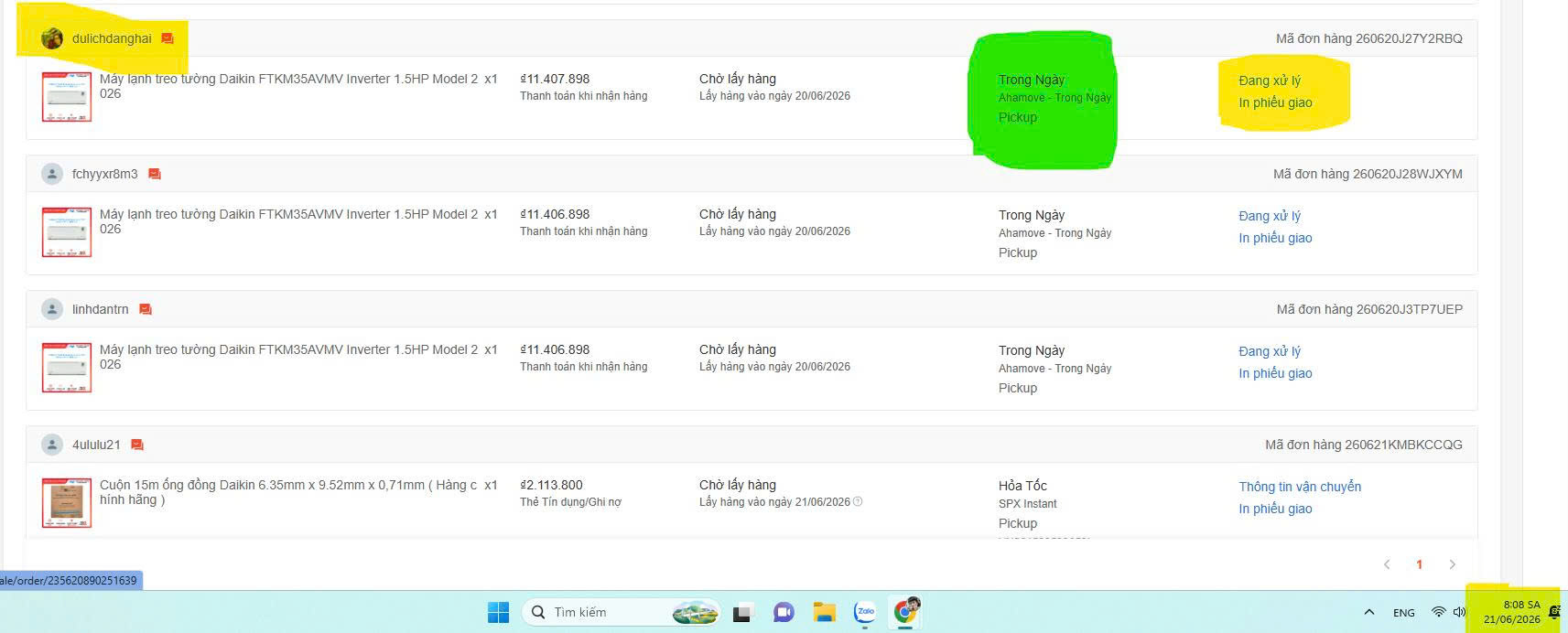Viewport: 1568px width, 633px height.
Task: Click linhdantrn's default avatar icon
Action: point(52,309)
